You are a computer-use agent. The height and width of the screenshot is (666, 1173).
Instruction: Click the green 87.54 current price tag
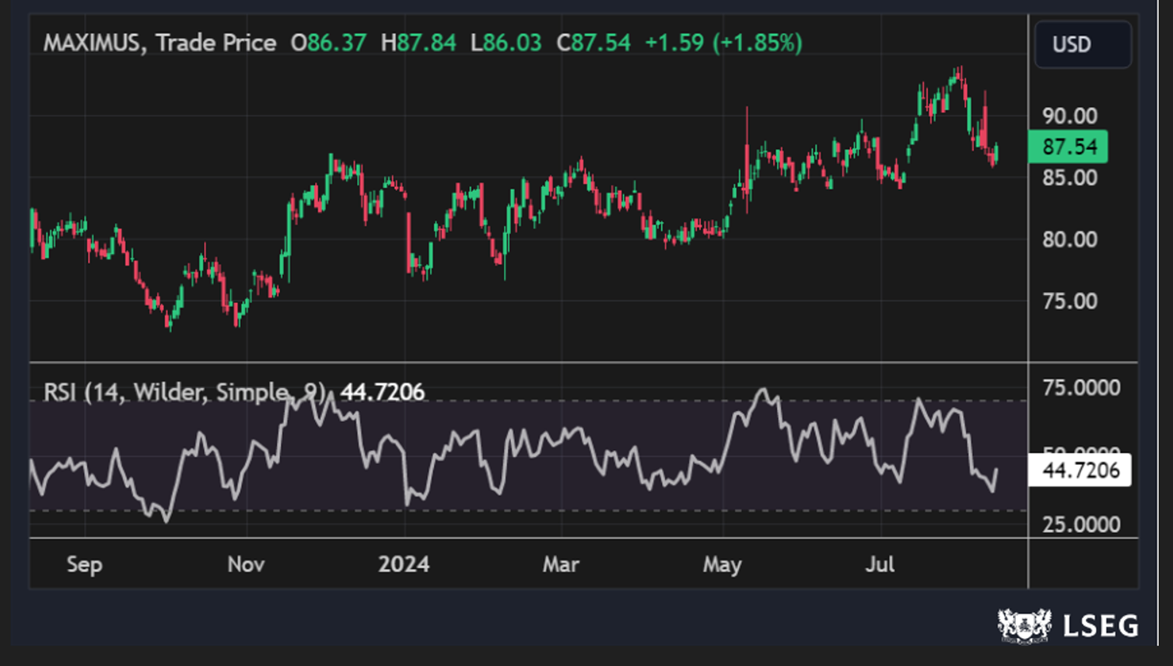tap(1069, 148)
